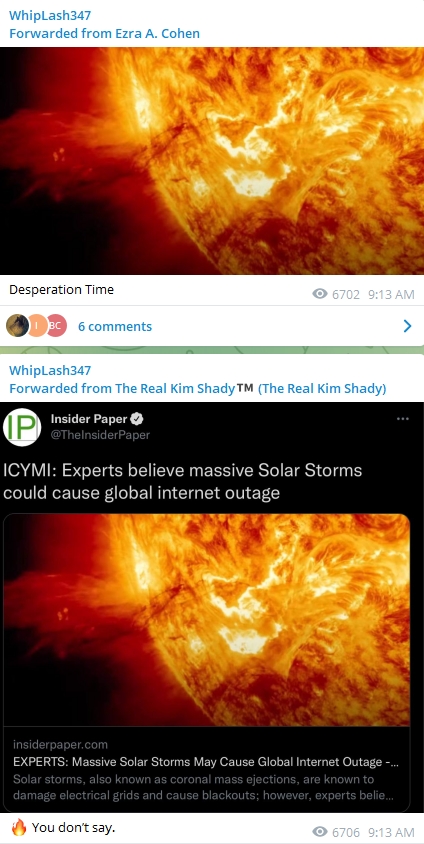The height and width of the screenshot is (844, 424).
Task: Click the BC commenter avatar
Action: click(x=56, y=326)
